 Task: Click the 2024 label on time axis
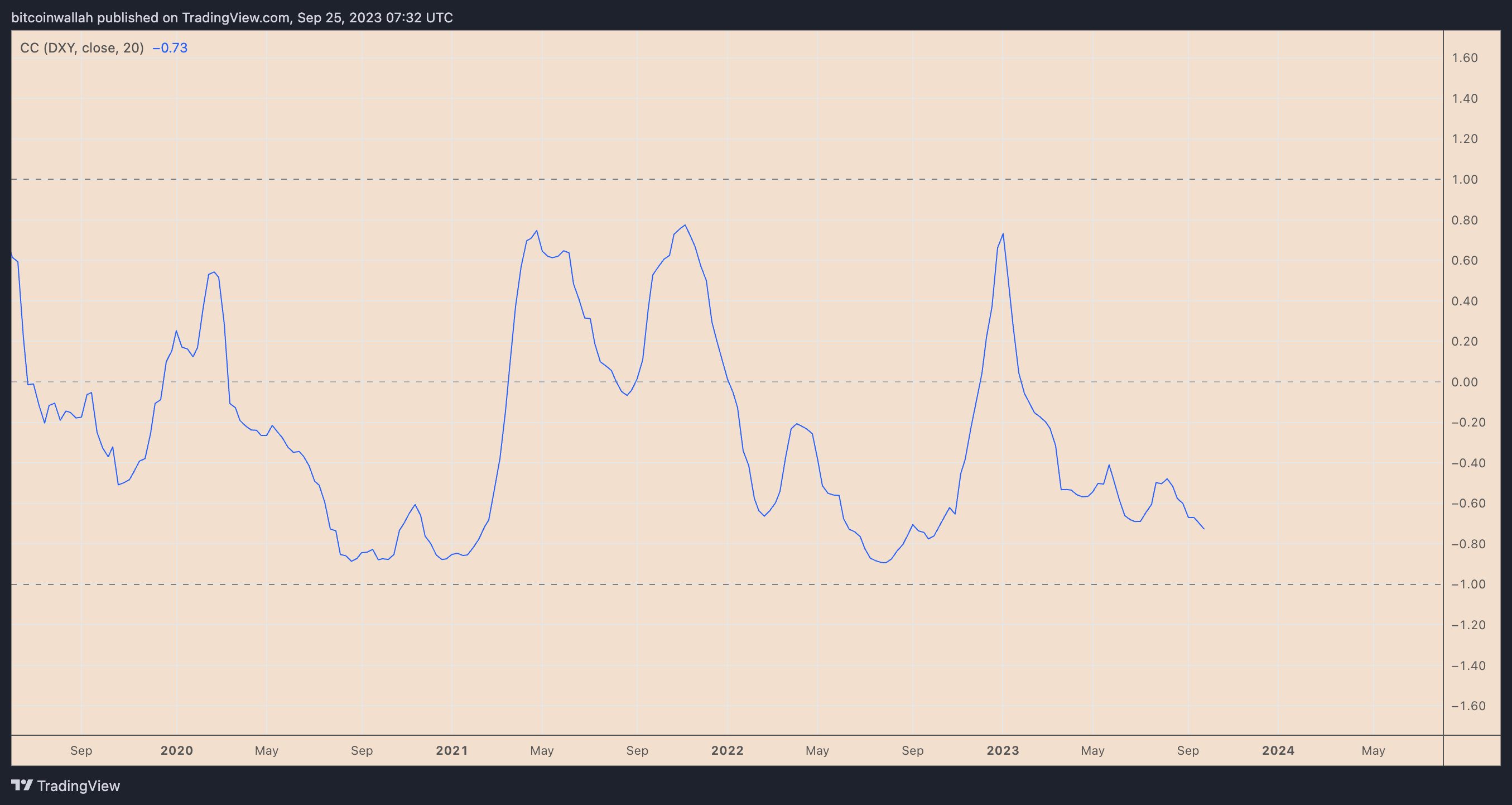[x=1278, y=750]
